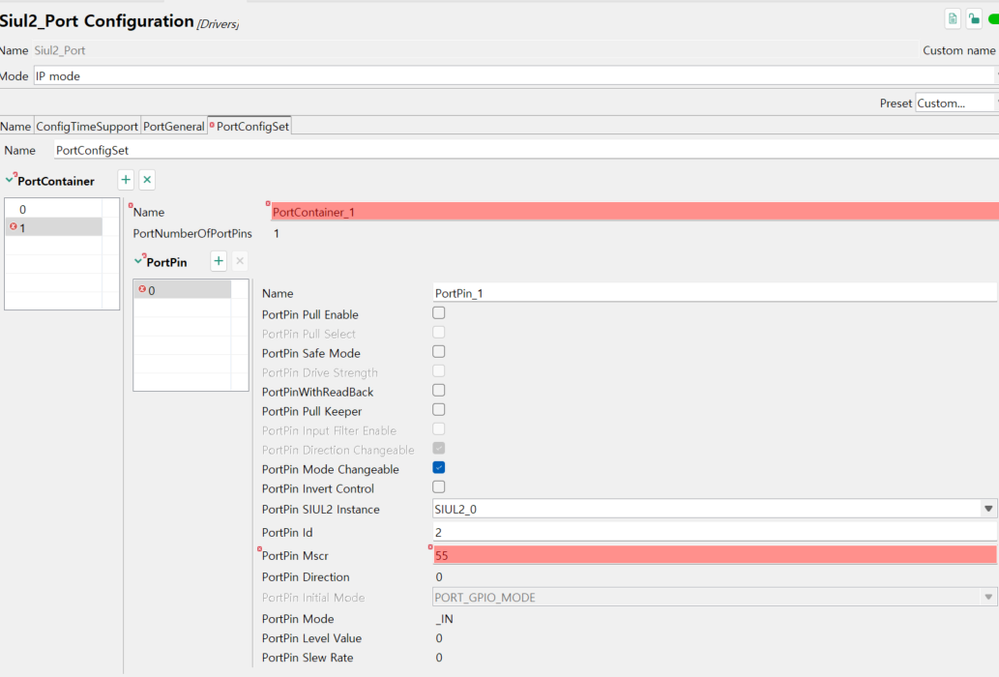Toggle PortPin Pull Keeper checkbox
Screen dimensions: 999x677
(438, 410)
